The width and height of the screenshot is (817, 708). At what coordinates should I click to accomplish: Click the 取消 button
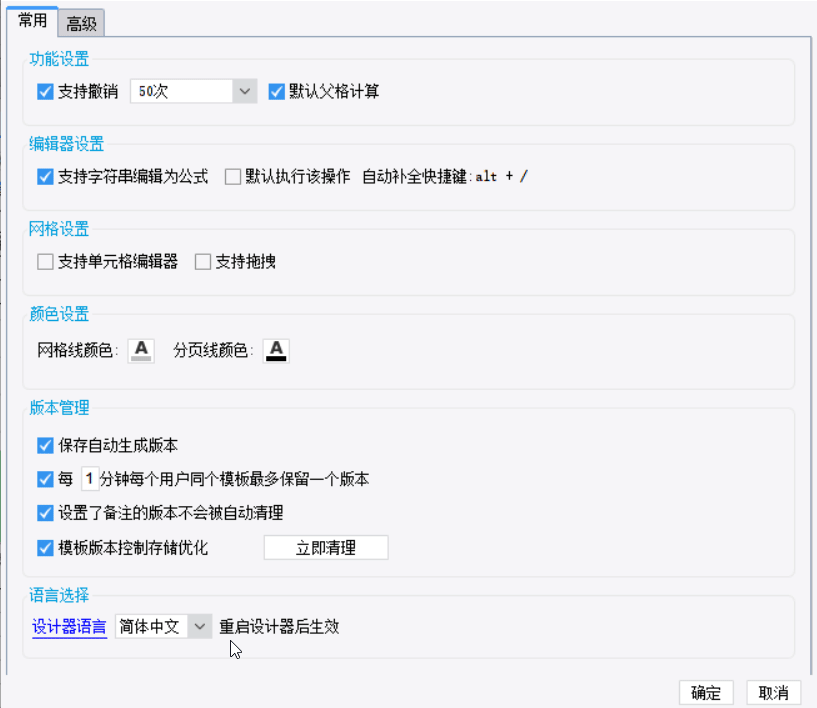(x=773, y=693)
